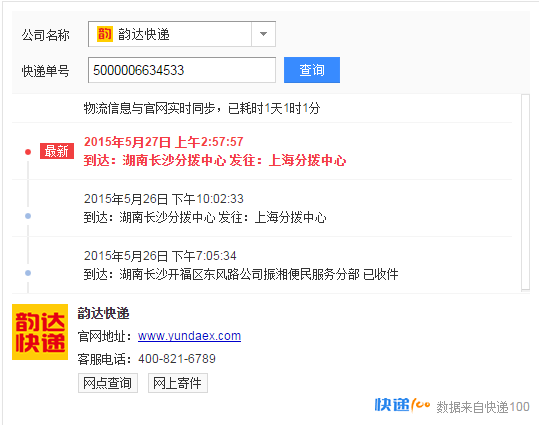The image size is (539, 425).
Task: Click the entry text ending with 已收件
Action: 241,274
